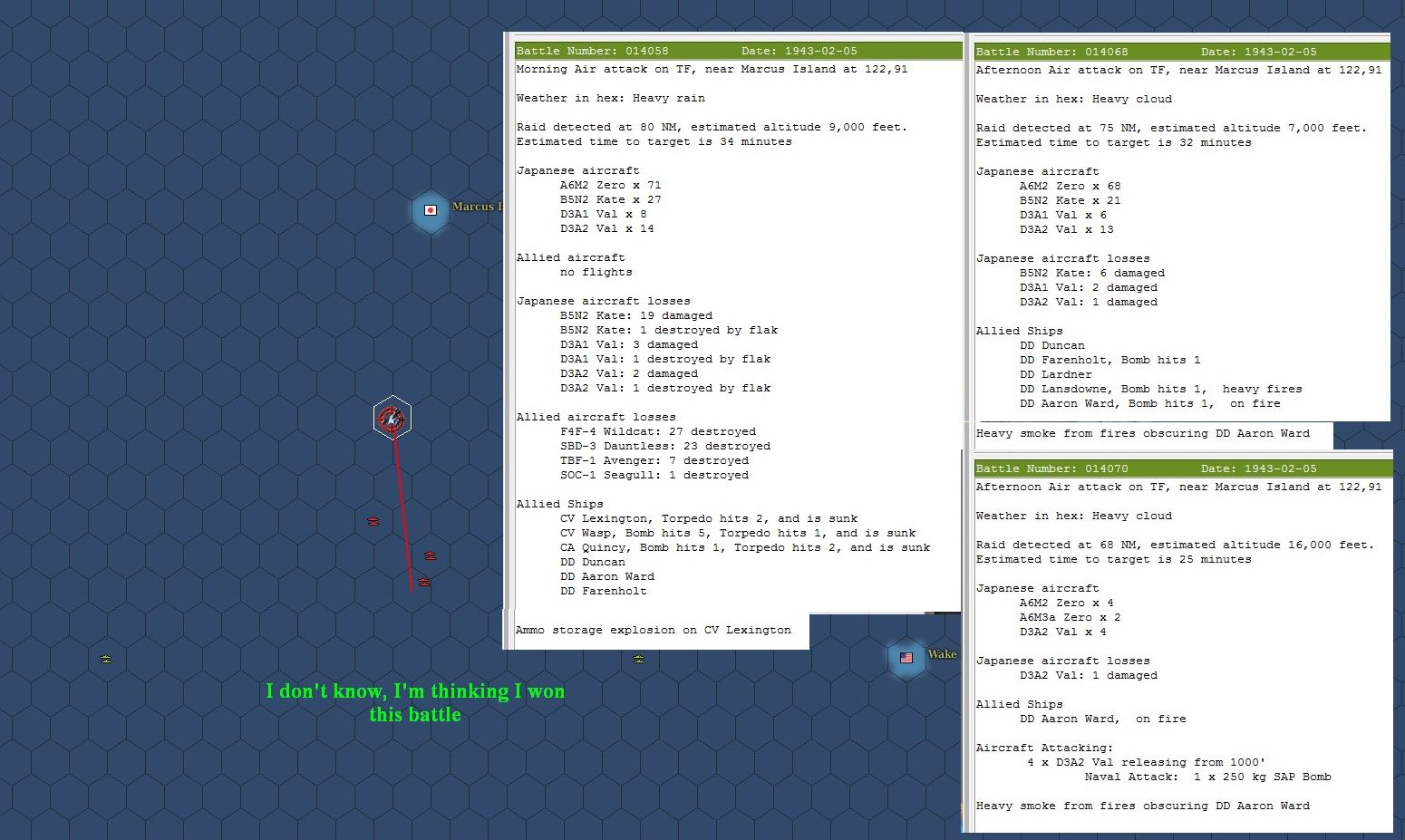Click 'F4F-4 Wildcat: 27 destroyed'

coord(657,431)
